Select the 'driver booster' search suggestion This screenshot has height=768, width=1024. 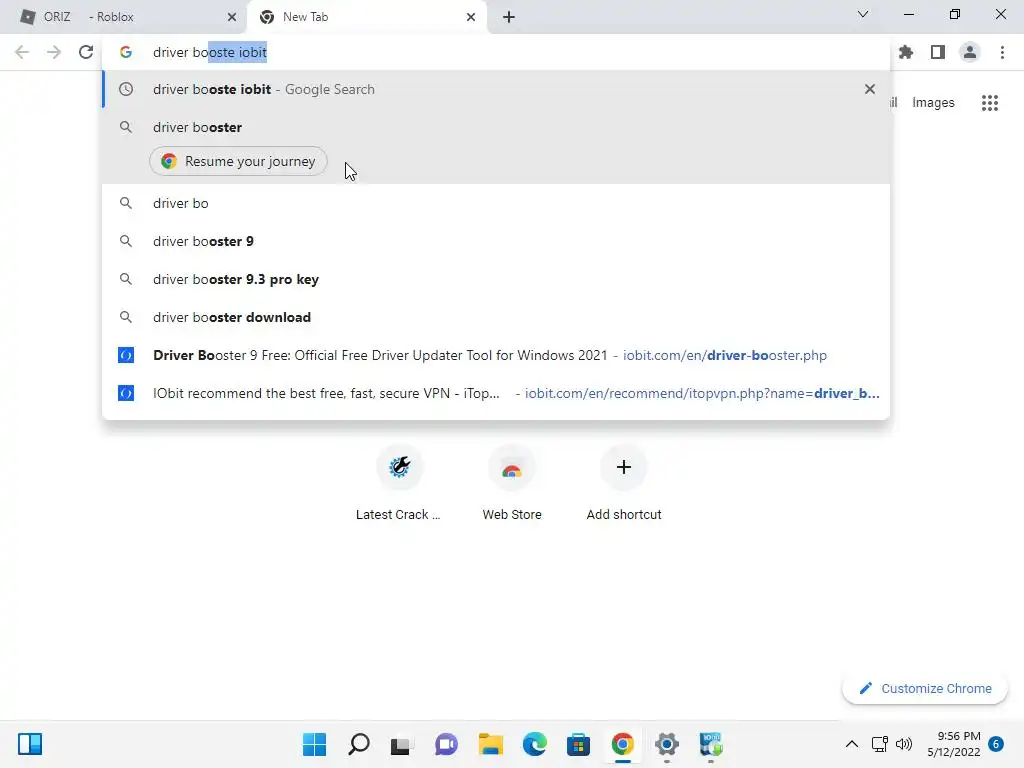tap(496, 127)
